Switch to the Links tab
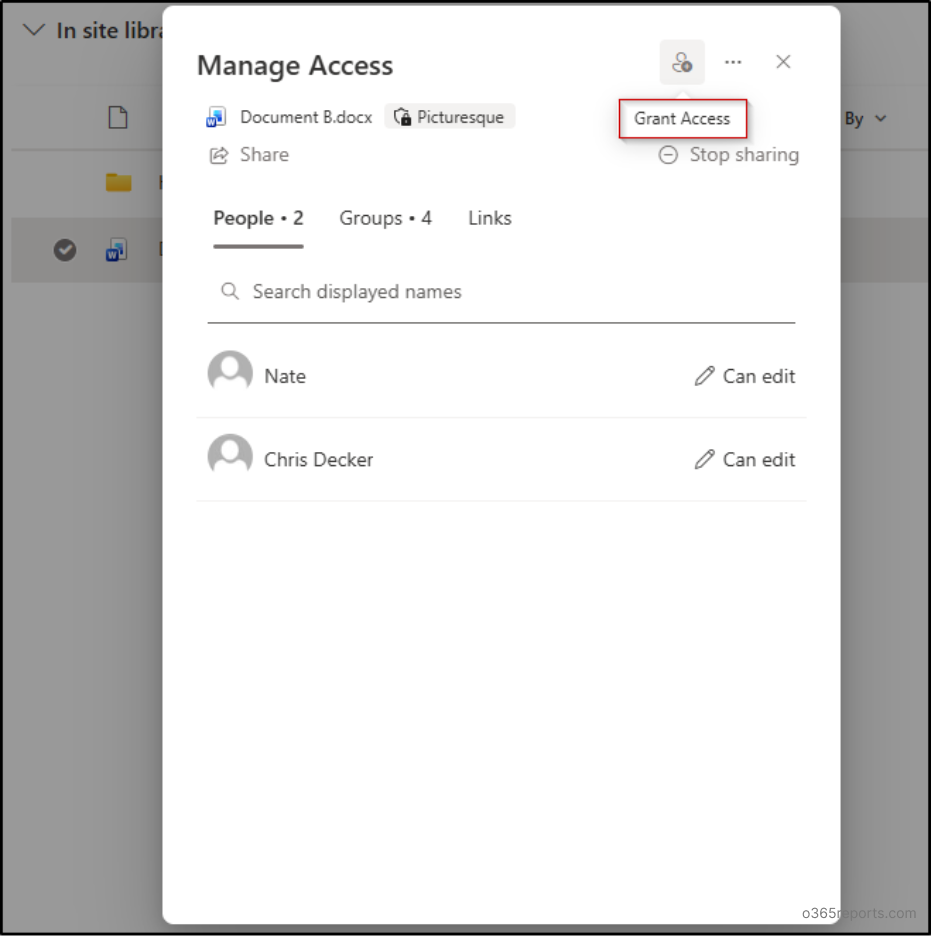 [x=489, y=218]
